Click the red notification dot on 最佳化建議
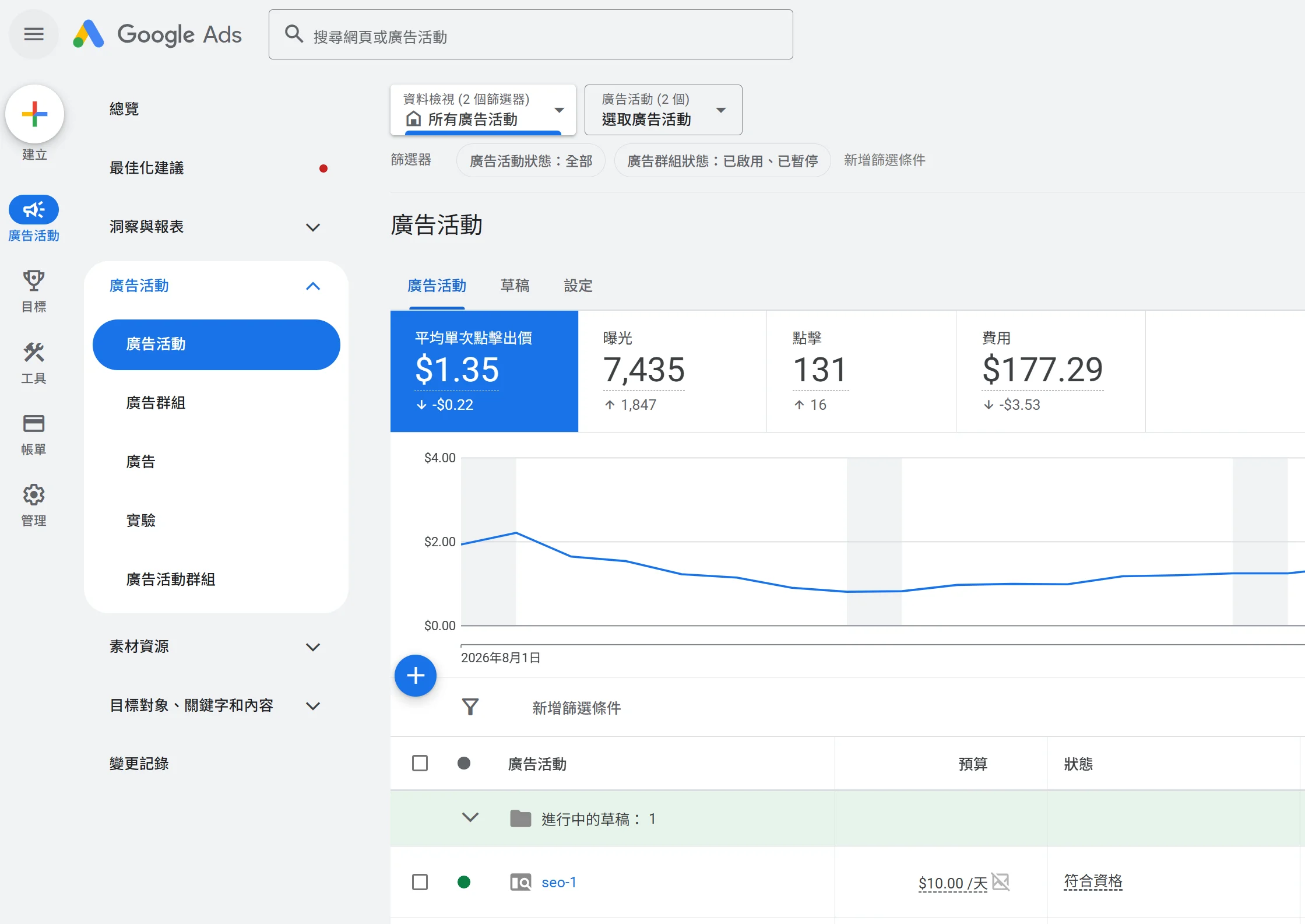The height and width of the screenshot is (924, 1305). point(323,168)
